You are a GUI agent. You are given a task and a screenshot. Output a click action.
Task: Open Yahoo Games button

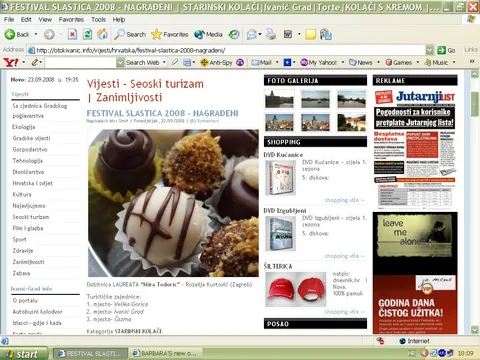coord(399,62)
